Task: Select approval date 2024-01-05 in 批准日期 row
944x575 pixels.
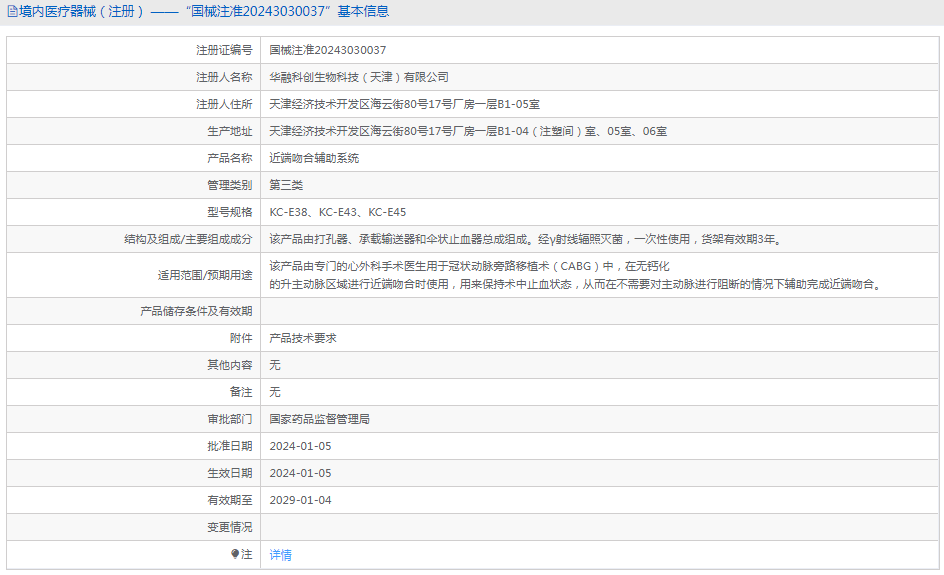Action: pos(300,446)
